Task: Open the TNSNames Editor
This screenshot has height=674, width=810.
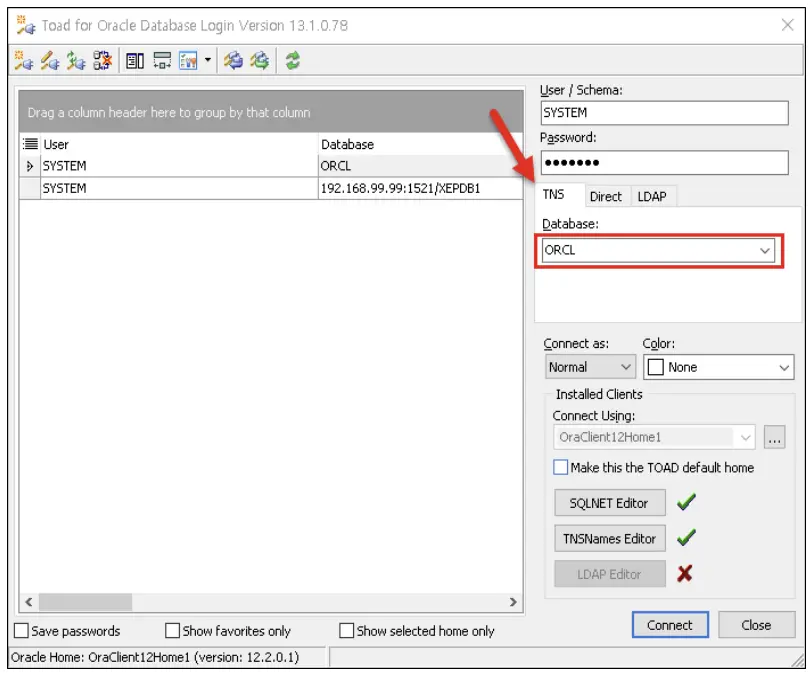Action: click(x=610, y=539)
